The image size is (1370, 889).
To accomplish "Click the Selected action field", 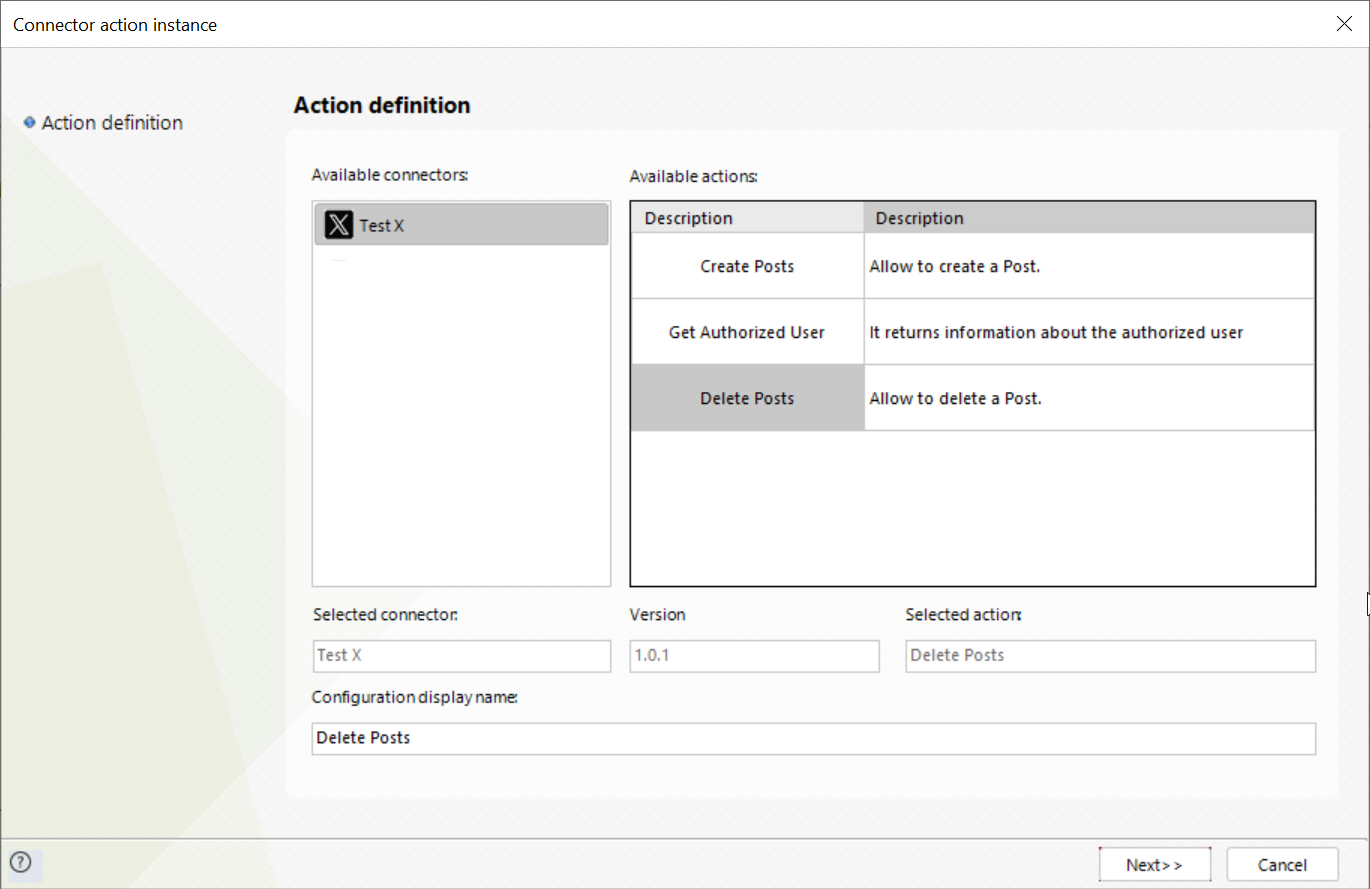I will point(1110,656).
